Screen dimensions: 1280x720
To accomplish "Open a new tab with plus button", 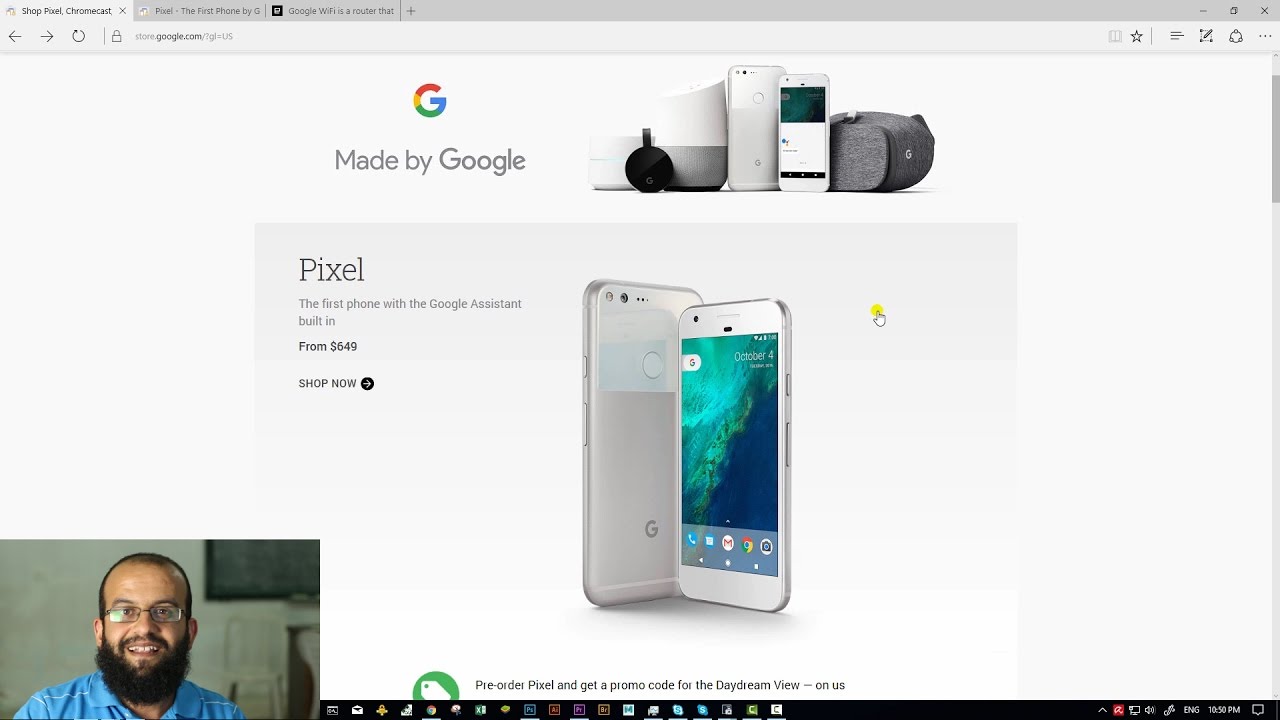I will pyautogui.click(x=411, y=11).
